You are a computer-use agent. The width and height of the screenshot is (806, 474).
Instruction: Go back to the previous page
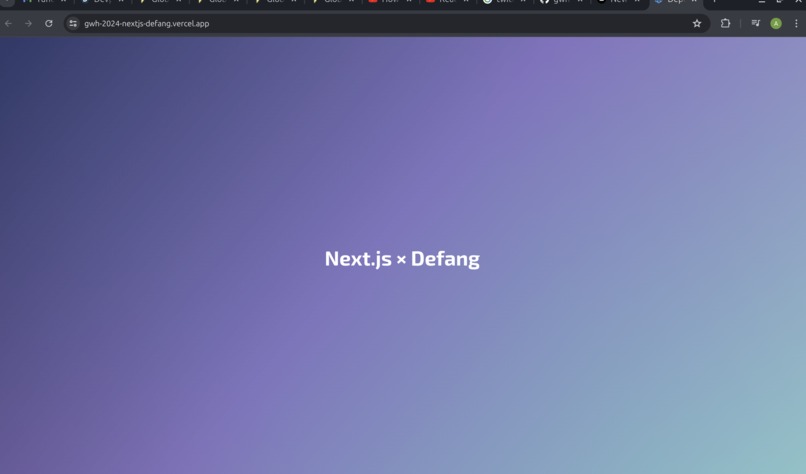click(8, 24)
